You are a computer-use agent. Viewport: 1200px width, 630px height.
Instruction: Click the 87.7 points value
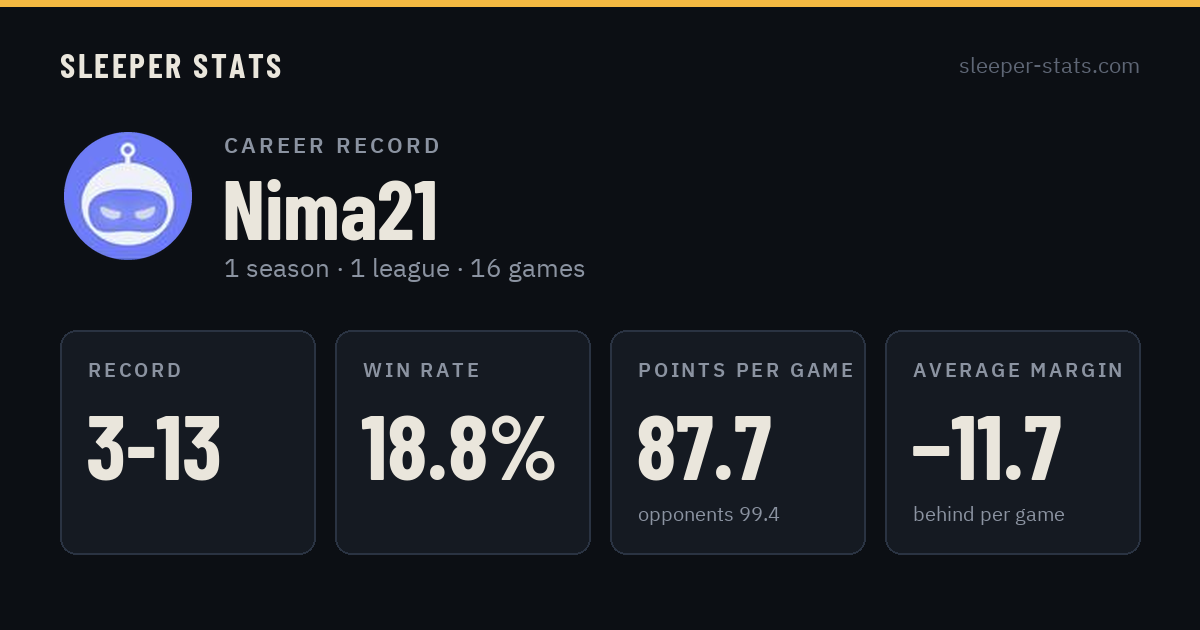click(x=704, y=448)
